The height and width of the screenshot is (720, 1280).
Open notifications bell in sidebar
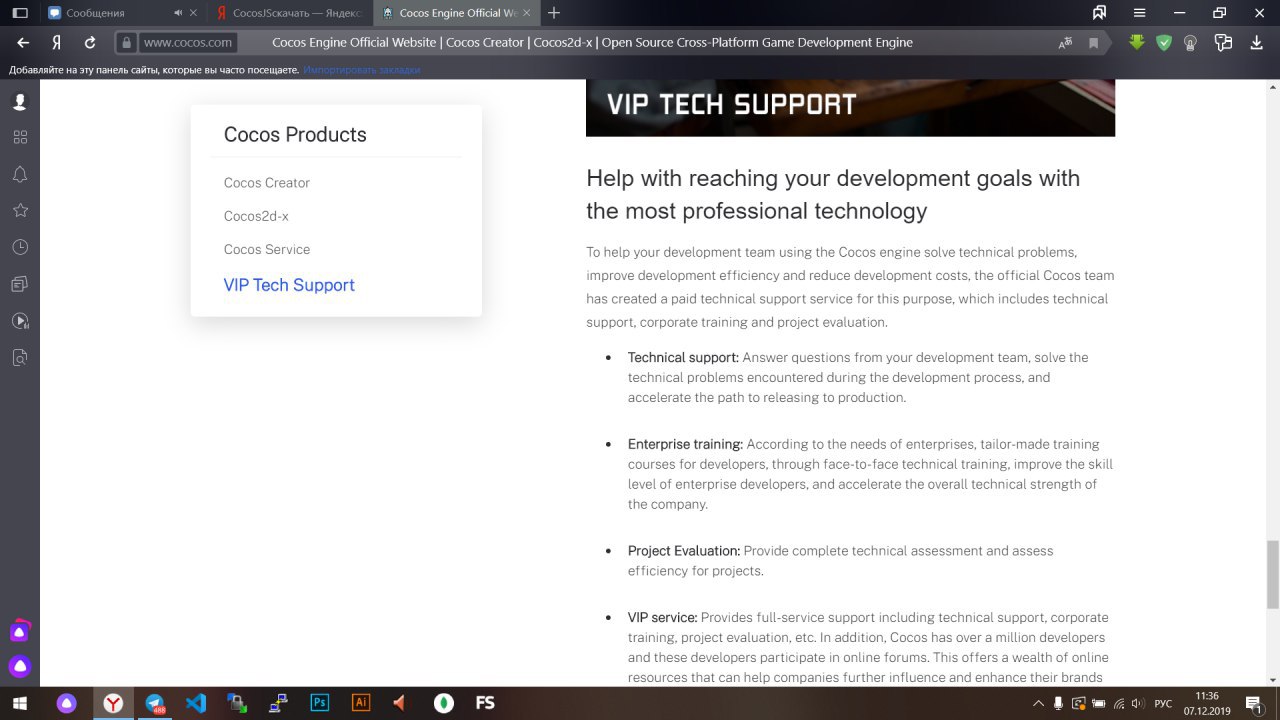pos(20,174)
